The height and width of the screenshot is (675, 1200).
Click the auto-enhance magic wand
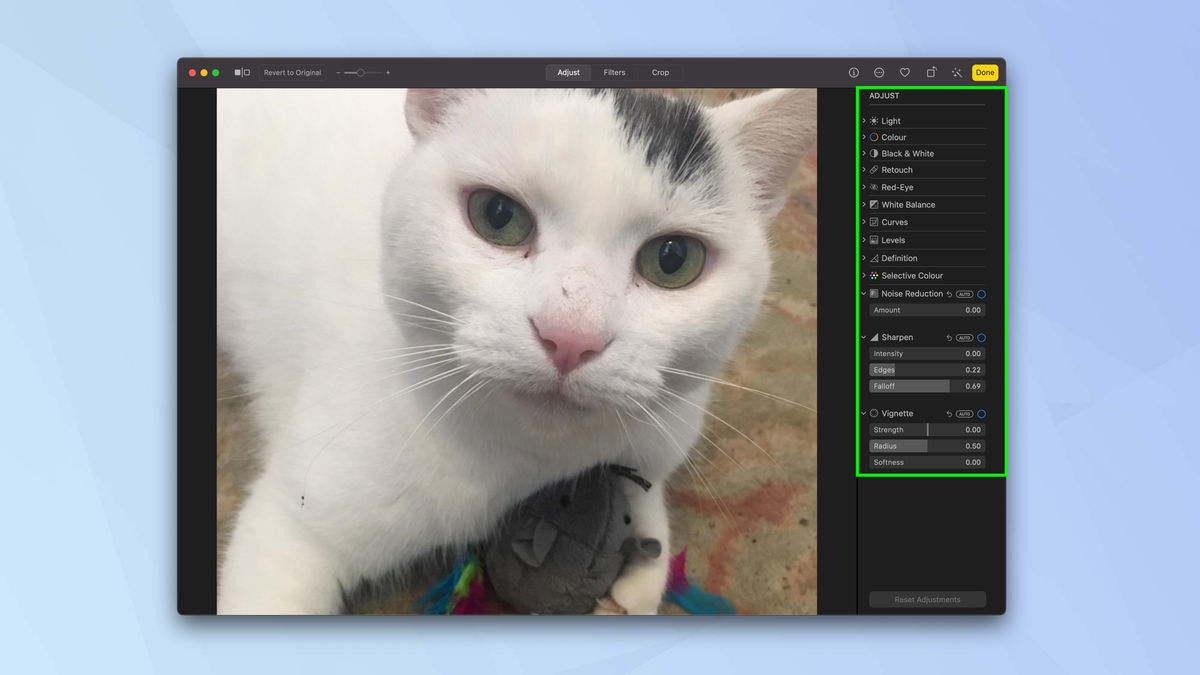pyautogui.click(x=956, y=72)
